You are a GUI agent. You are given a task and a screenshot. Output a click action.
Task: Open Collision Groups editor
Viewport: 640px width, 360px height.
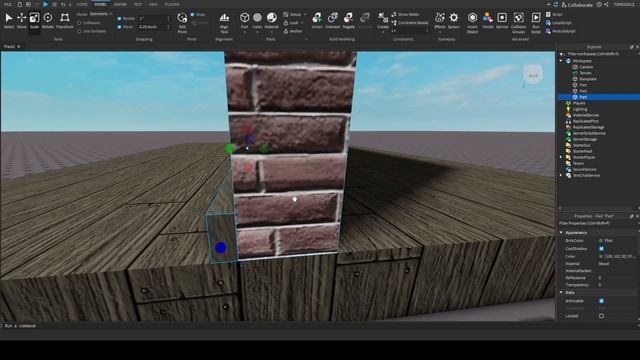pos(519,22)
